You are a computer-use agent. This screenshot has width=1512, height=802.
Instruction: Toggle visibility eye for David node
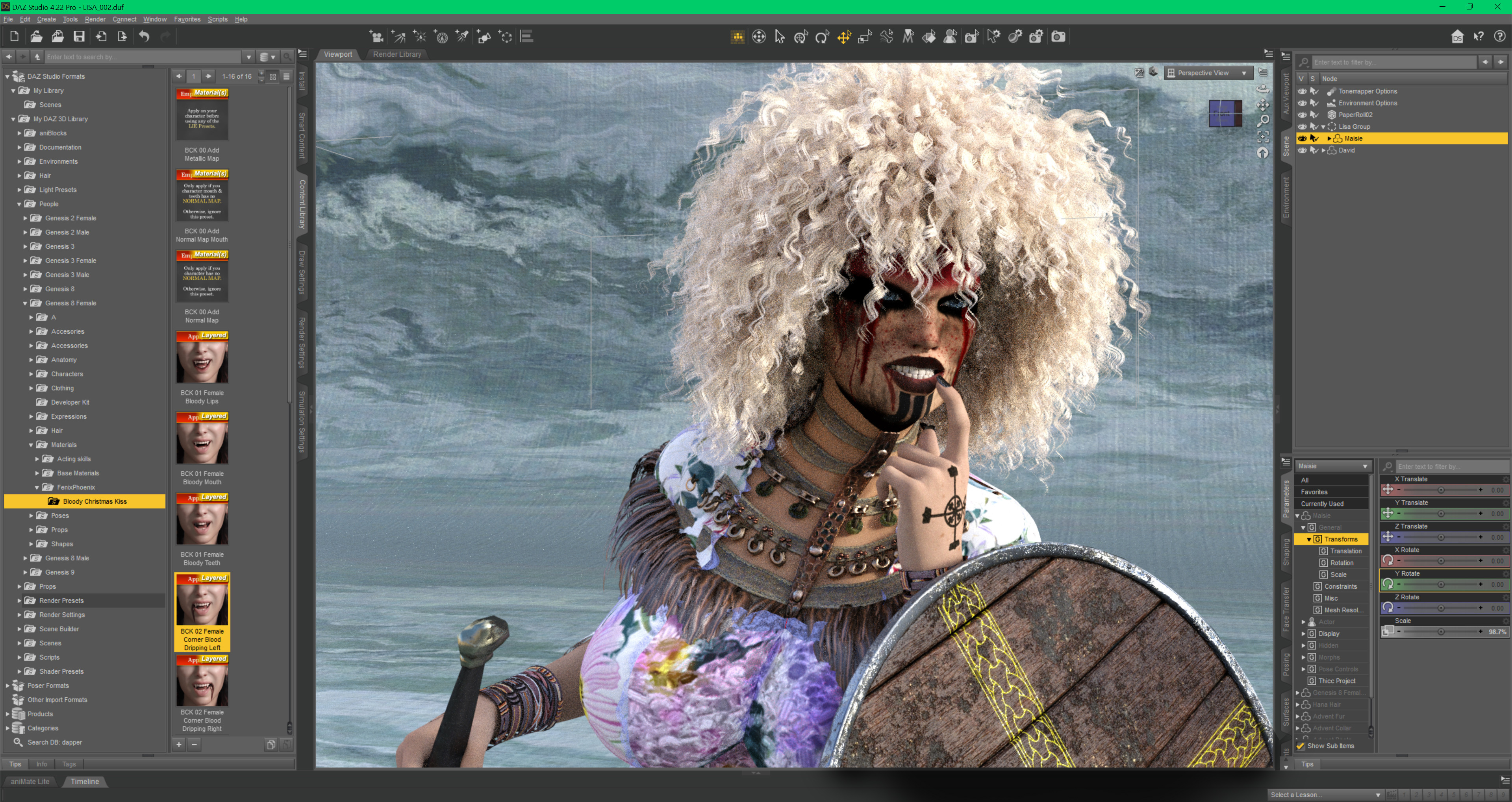[x=1303, y=150]
